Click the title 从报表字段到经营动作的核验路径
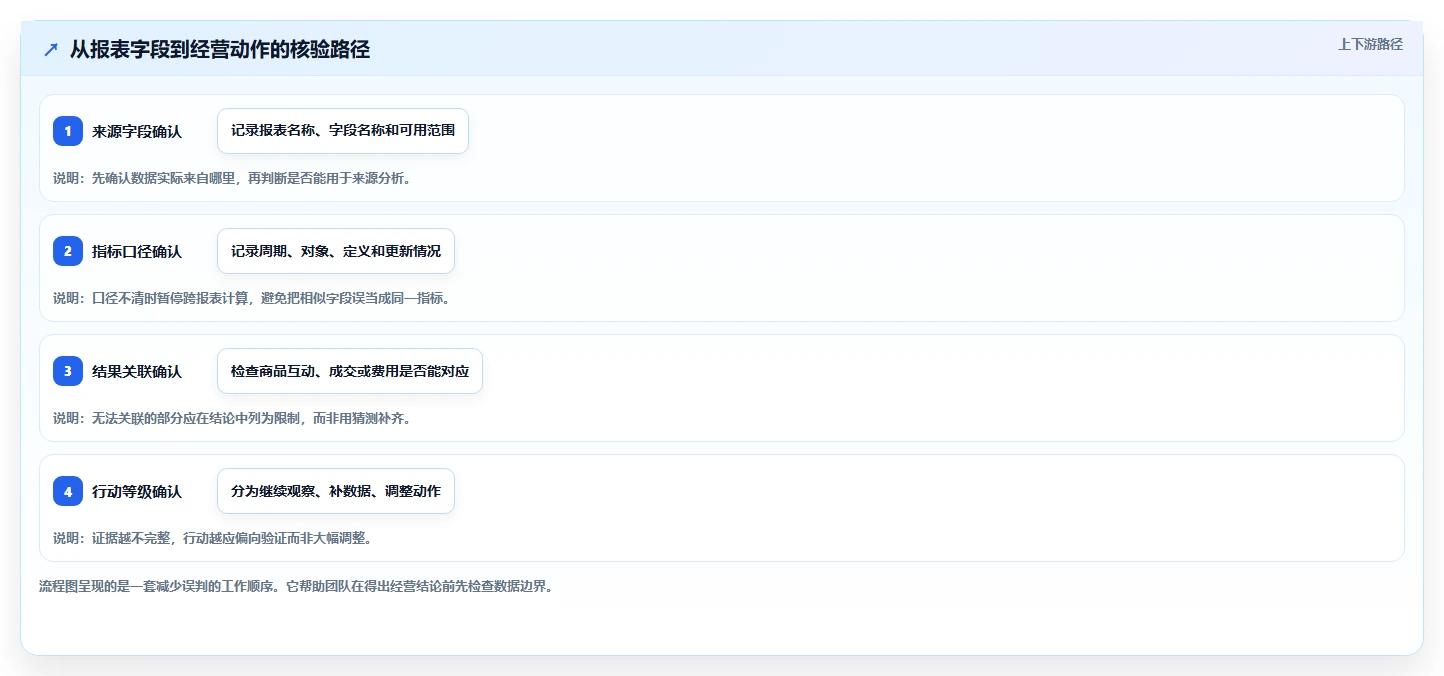The height and width of the screenshot is (676, 1444). [220, 49]
